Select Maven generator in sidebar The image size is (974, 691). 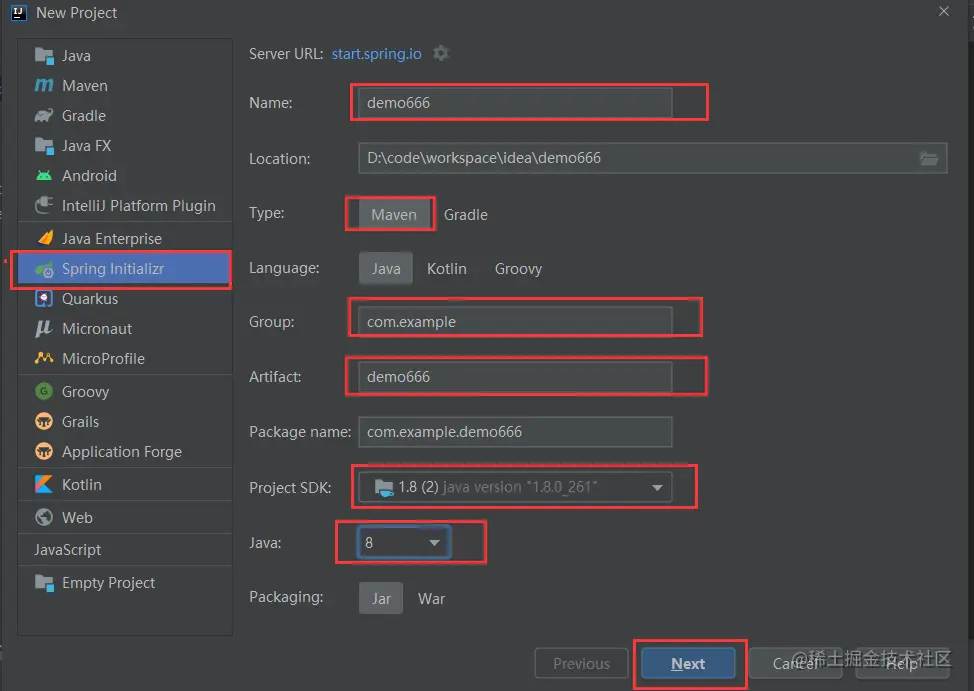pyautogui.click(x=125, y=86)
